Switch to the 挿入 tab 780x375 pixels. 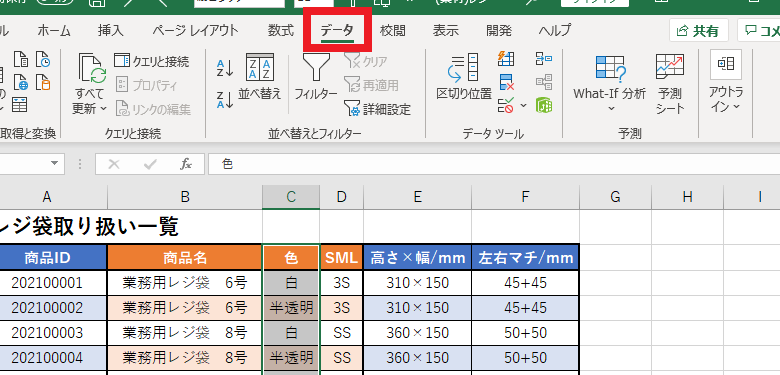110,31
